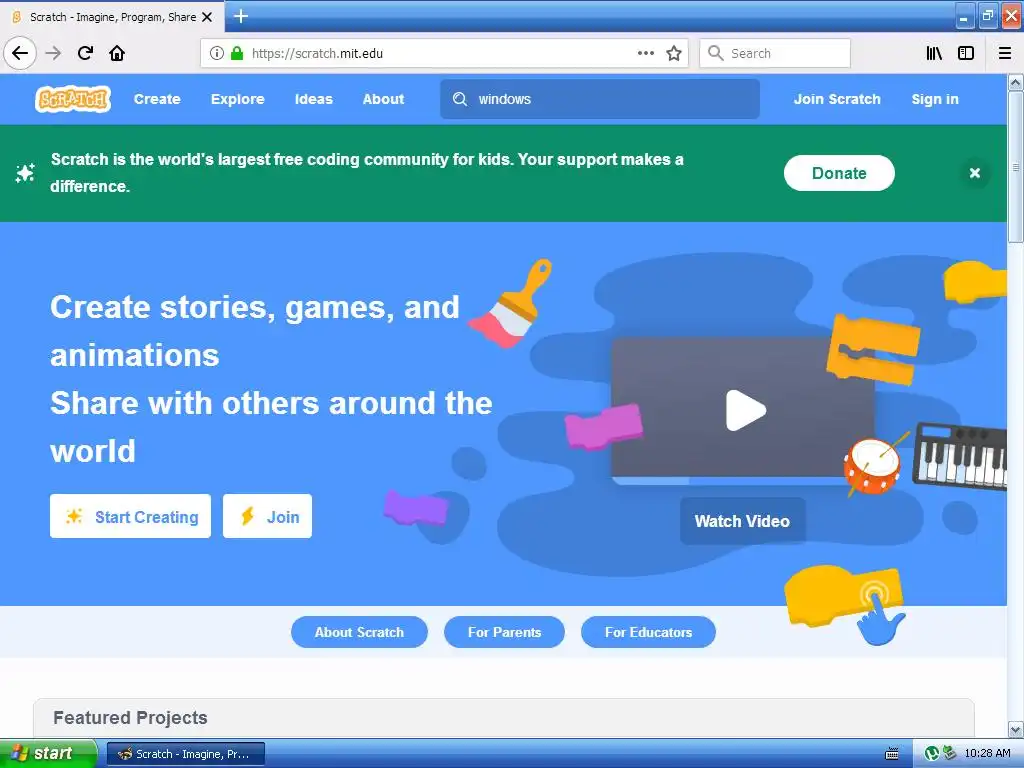Click the Featured Projects heading
This screenshot has height=768, width=1024.
pyautogui.click(x=130, y=718)
